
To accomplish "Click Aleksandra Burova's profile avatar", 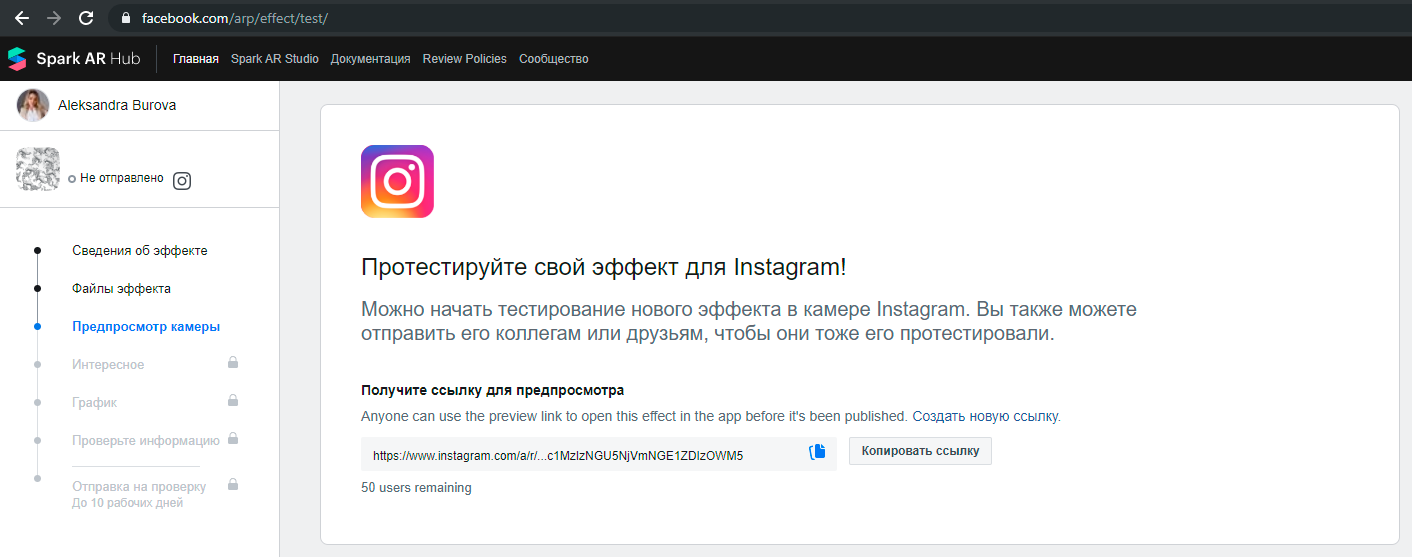I will coord(33,105).
